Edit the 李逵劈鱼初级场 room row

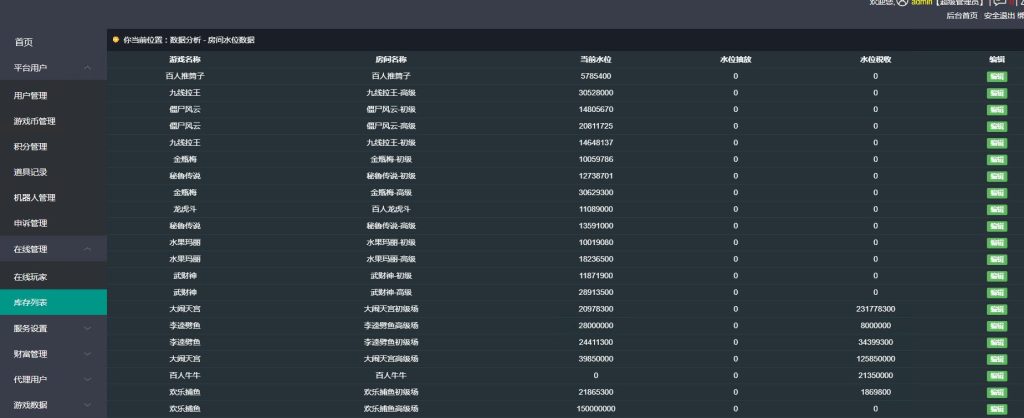tap(997, 343)
